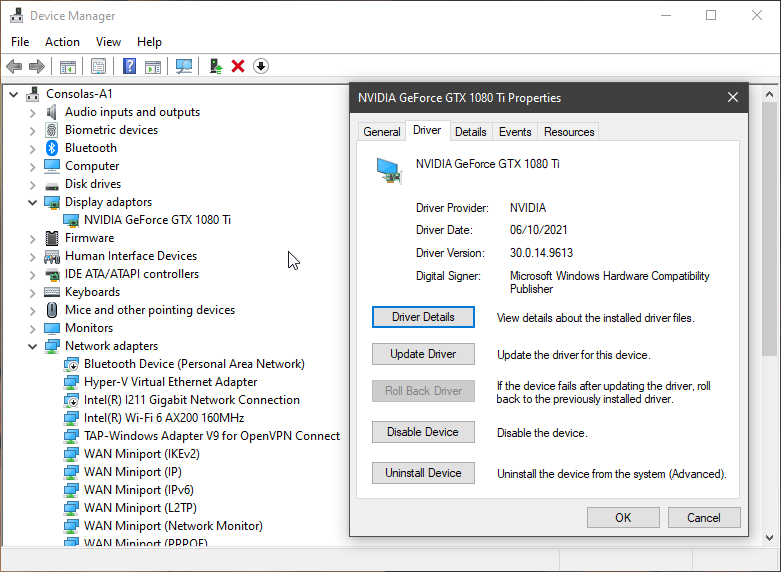Click the device tree vertical scrollbar thumb
Screen dimensions: 781x572
(x=770, y=229)
